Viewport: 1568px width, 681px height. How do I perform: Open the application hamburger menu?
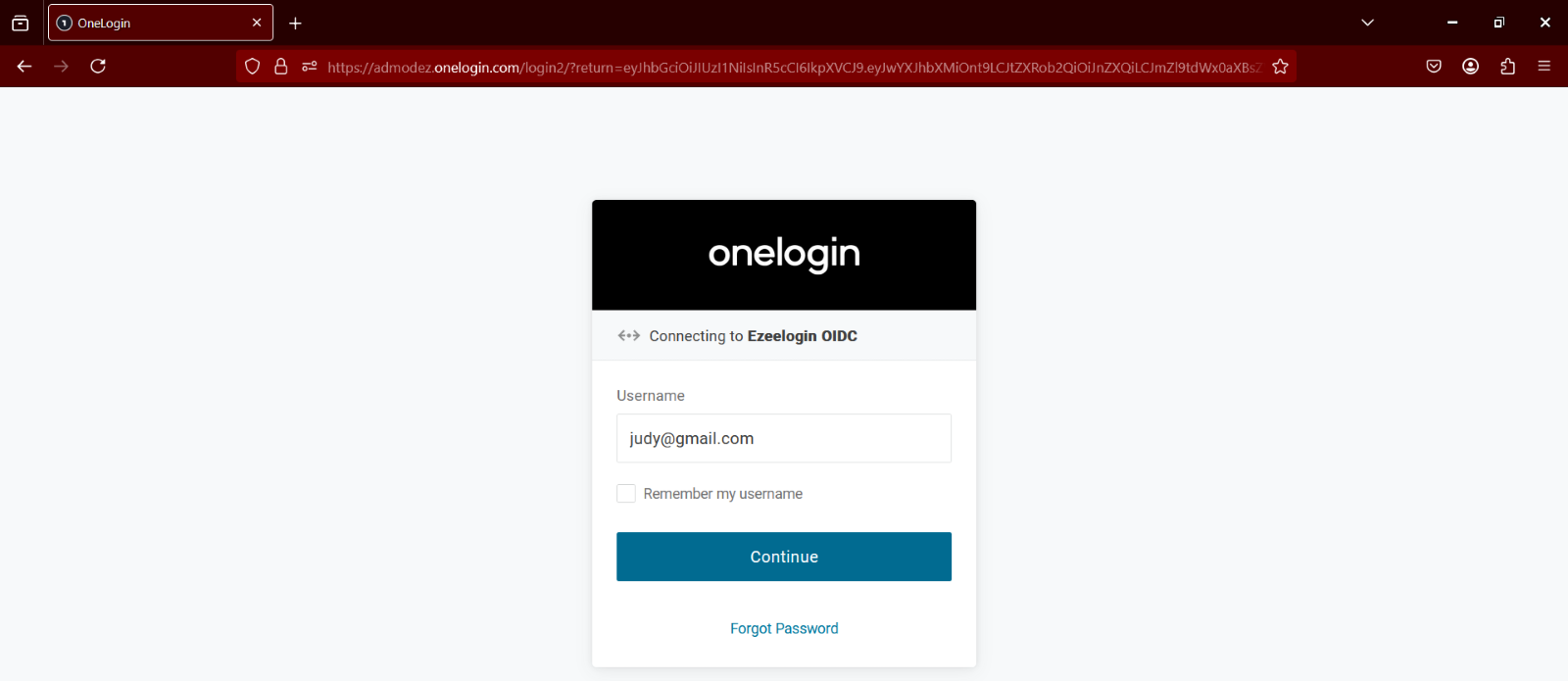click(1544, 67)
